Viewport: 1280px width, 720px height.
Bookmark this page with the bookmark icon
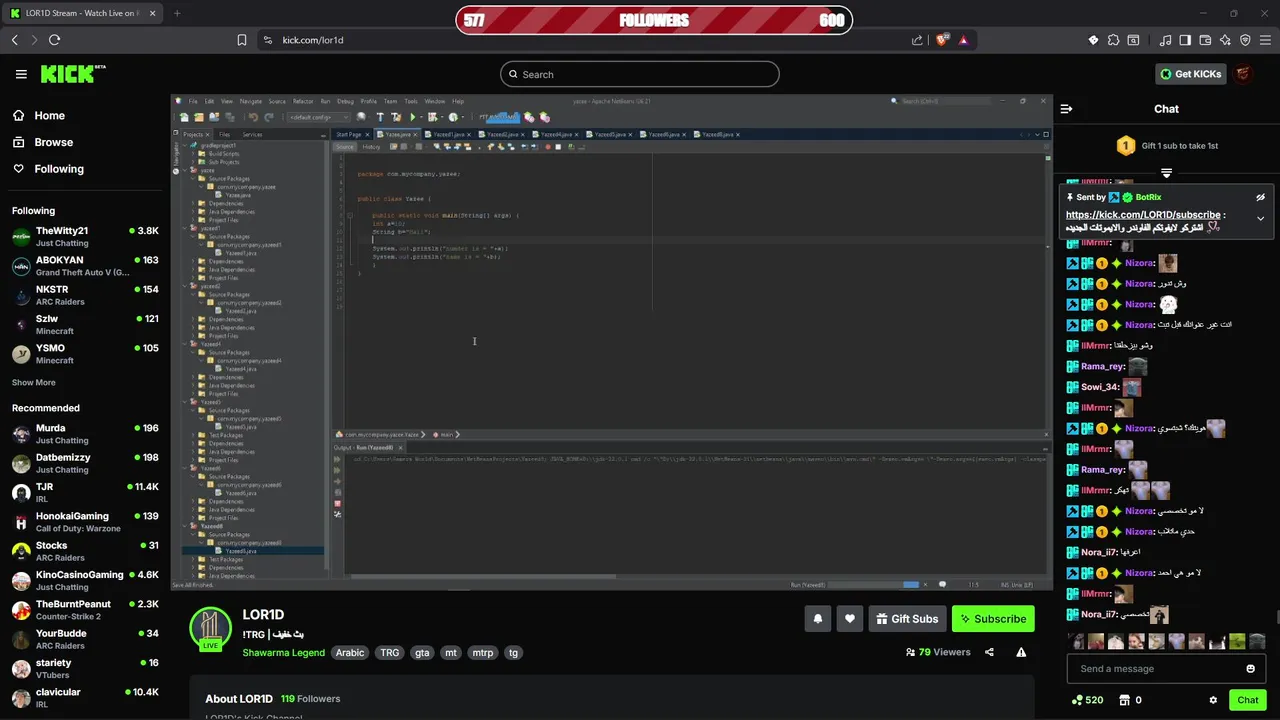point(242,40)
